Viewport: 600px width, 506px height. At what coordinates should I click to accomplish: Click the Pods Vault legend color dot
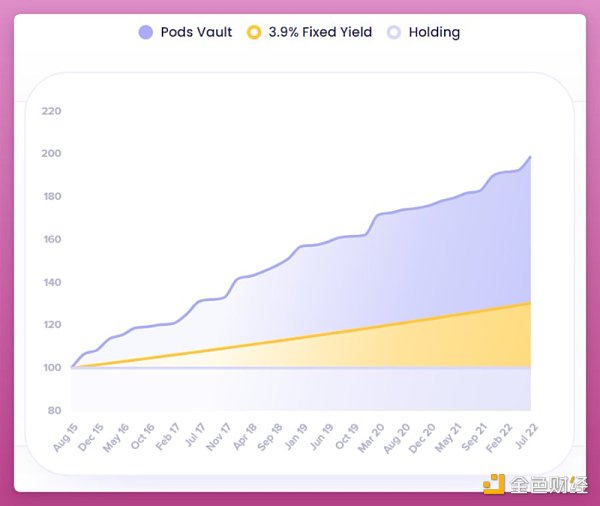[146, 32]
